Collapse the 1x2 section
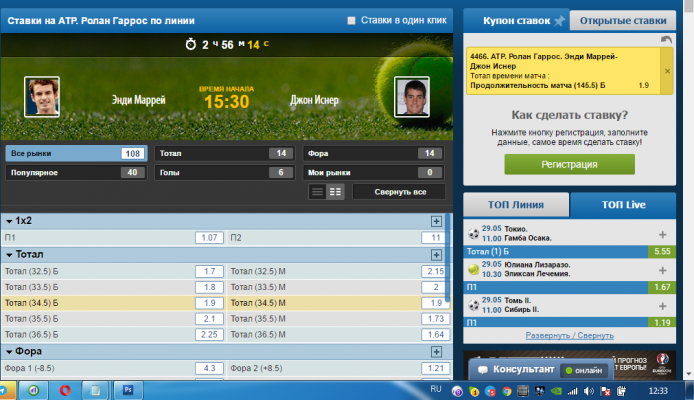The height and width of the screenshot is (400, 694). (9, 221)
